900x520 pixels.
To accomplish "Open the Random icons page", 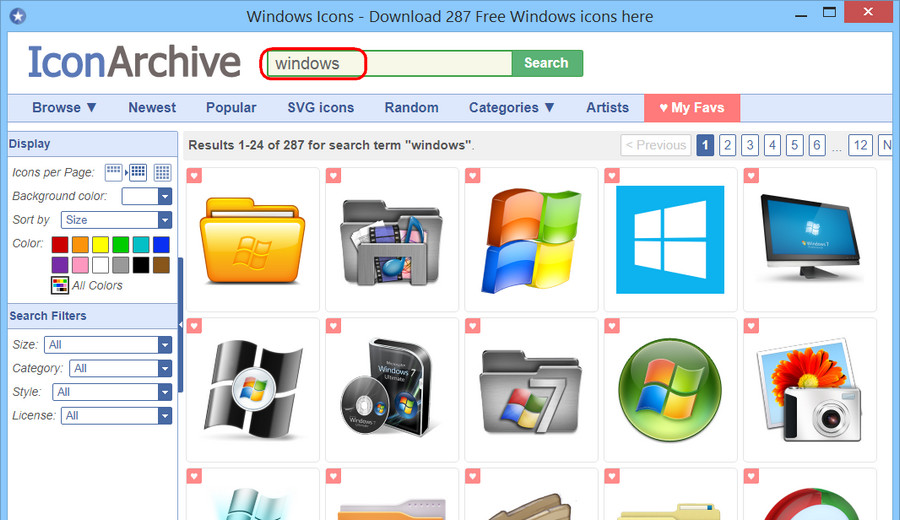I will 412,107.
